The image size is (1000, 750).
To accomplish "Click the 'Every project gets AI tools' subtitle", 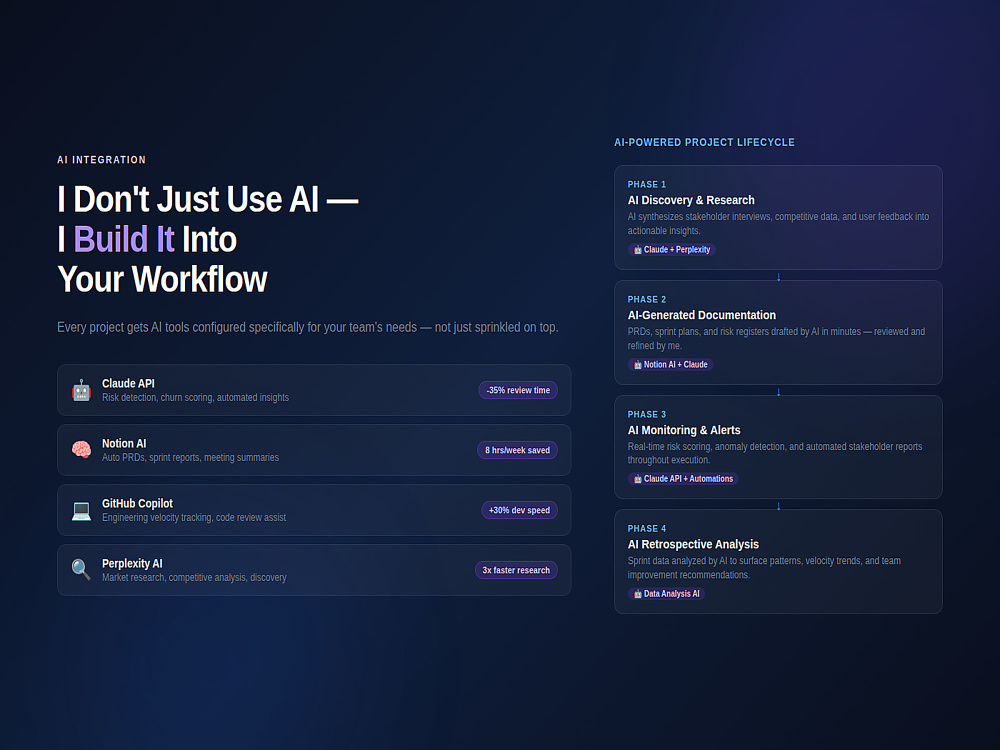I will [x=307, y=327].
